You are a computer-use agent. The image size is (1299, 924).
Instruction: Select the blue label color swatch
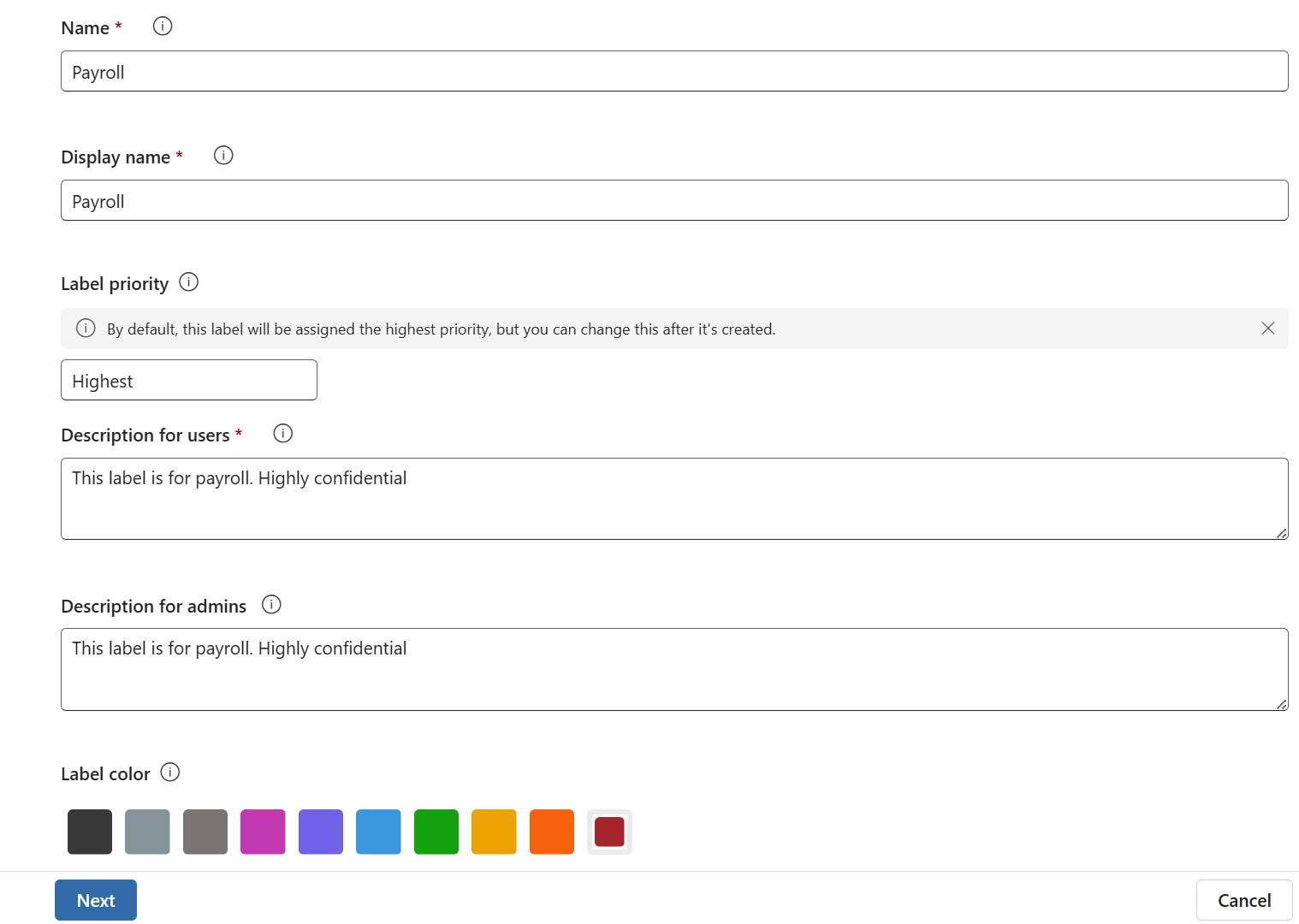pos(378,832)
